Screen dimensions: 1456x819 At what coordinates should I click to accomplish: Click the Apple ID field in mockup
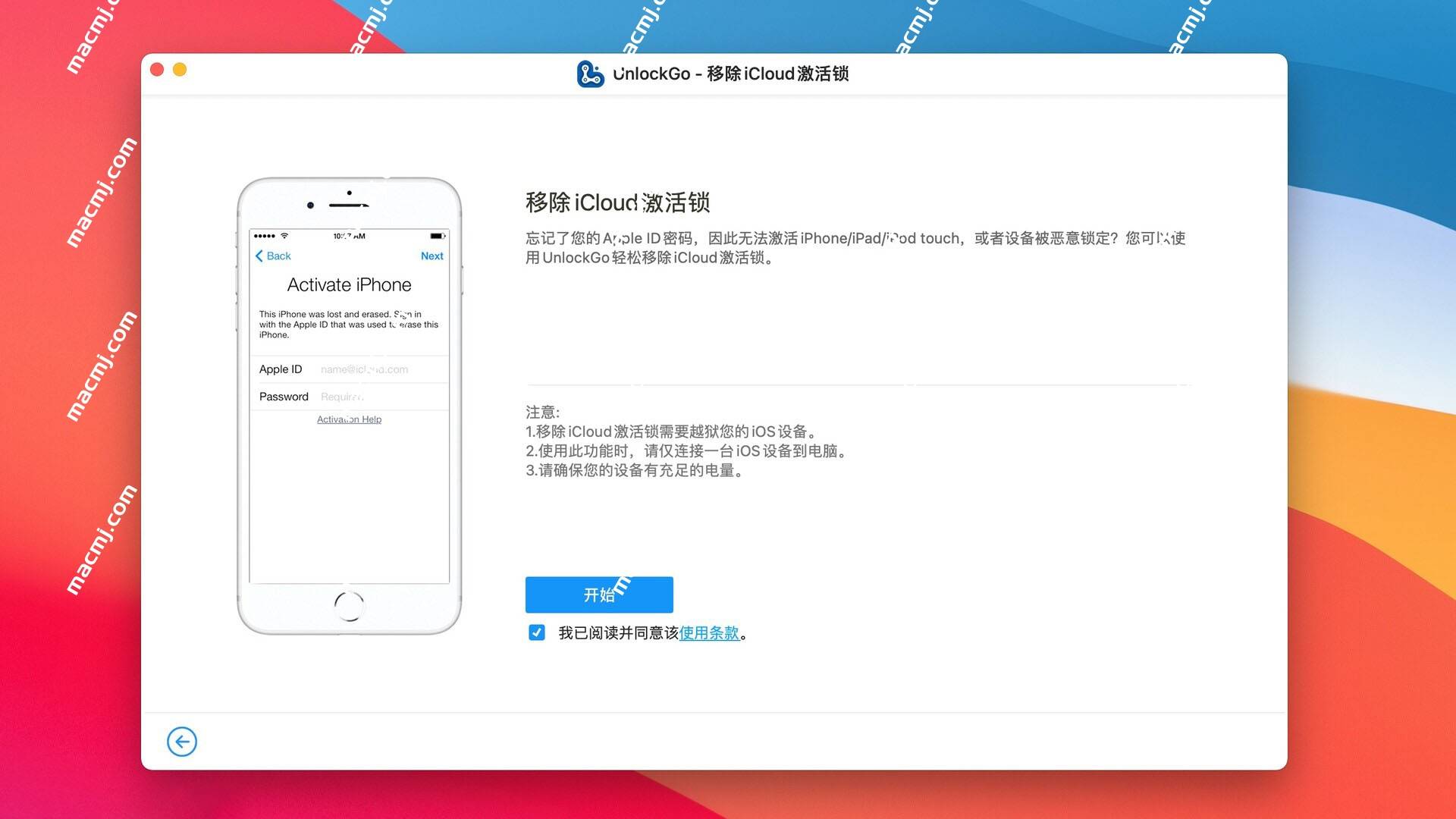pos(350,369)
